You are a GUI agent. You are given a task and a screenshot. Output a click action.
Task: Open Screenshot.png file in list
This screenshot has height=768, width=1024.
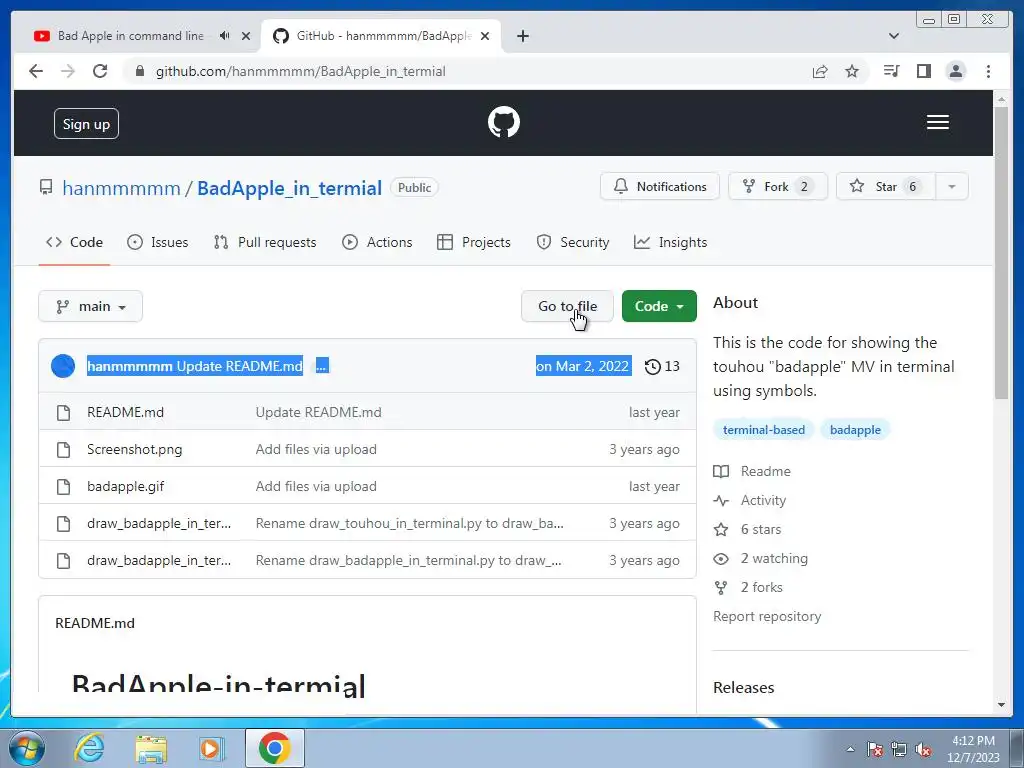(x=135, y=449)
